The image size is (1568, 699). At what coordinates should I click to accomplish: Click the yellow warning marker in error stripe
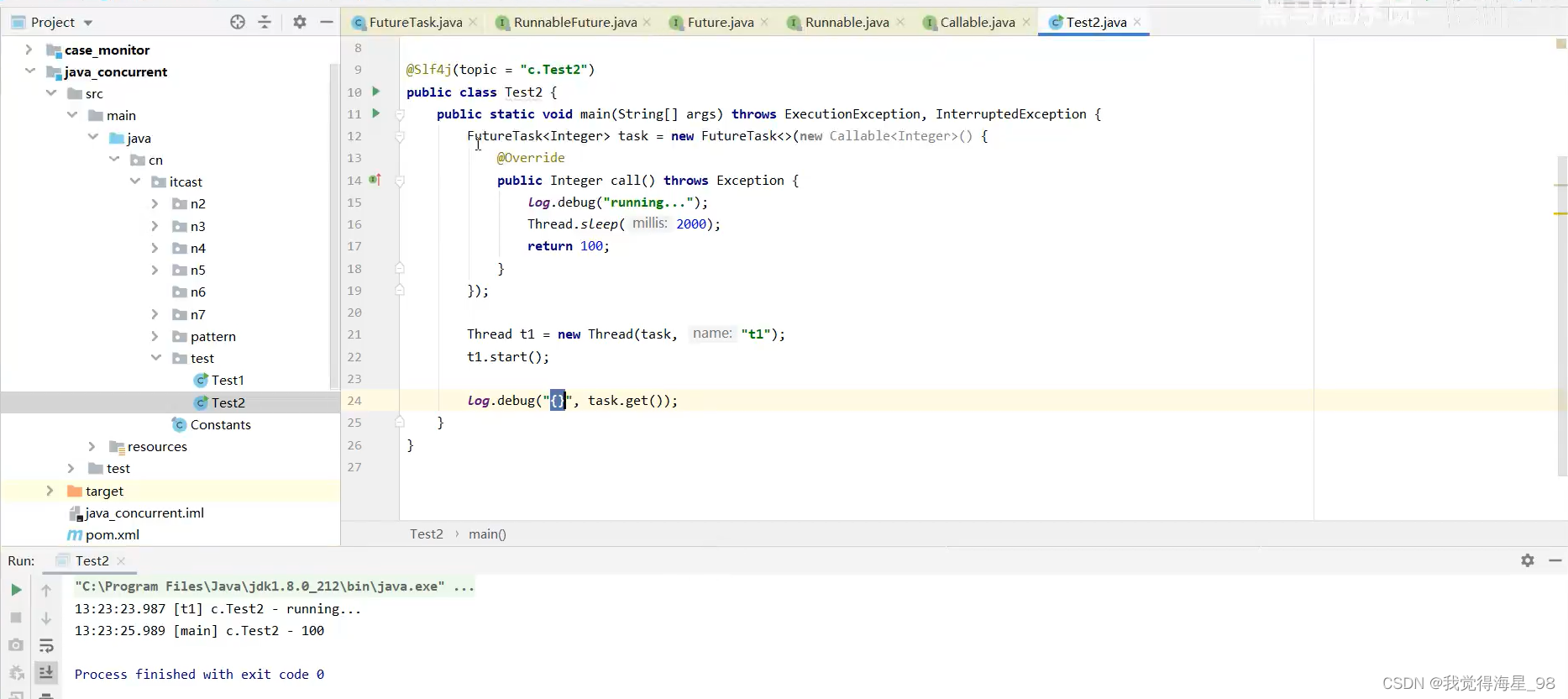[x=1560, y=213]
